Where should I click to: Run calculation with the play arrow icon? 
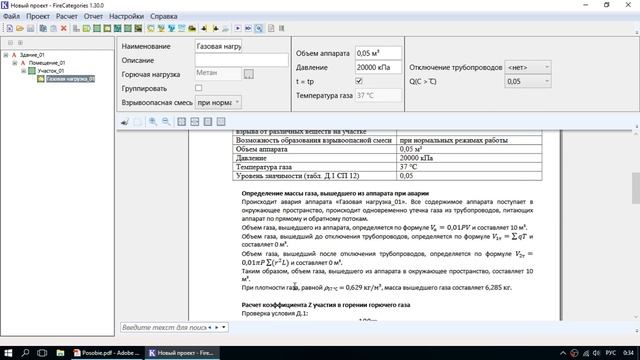click(x=238, y=29)
